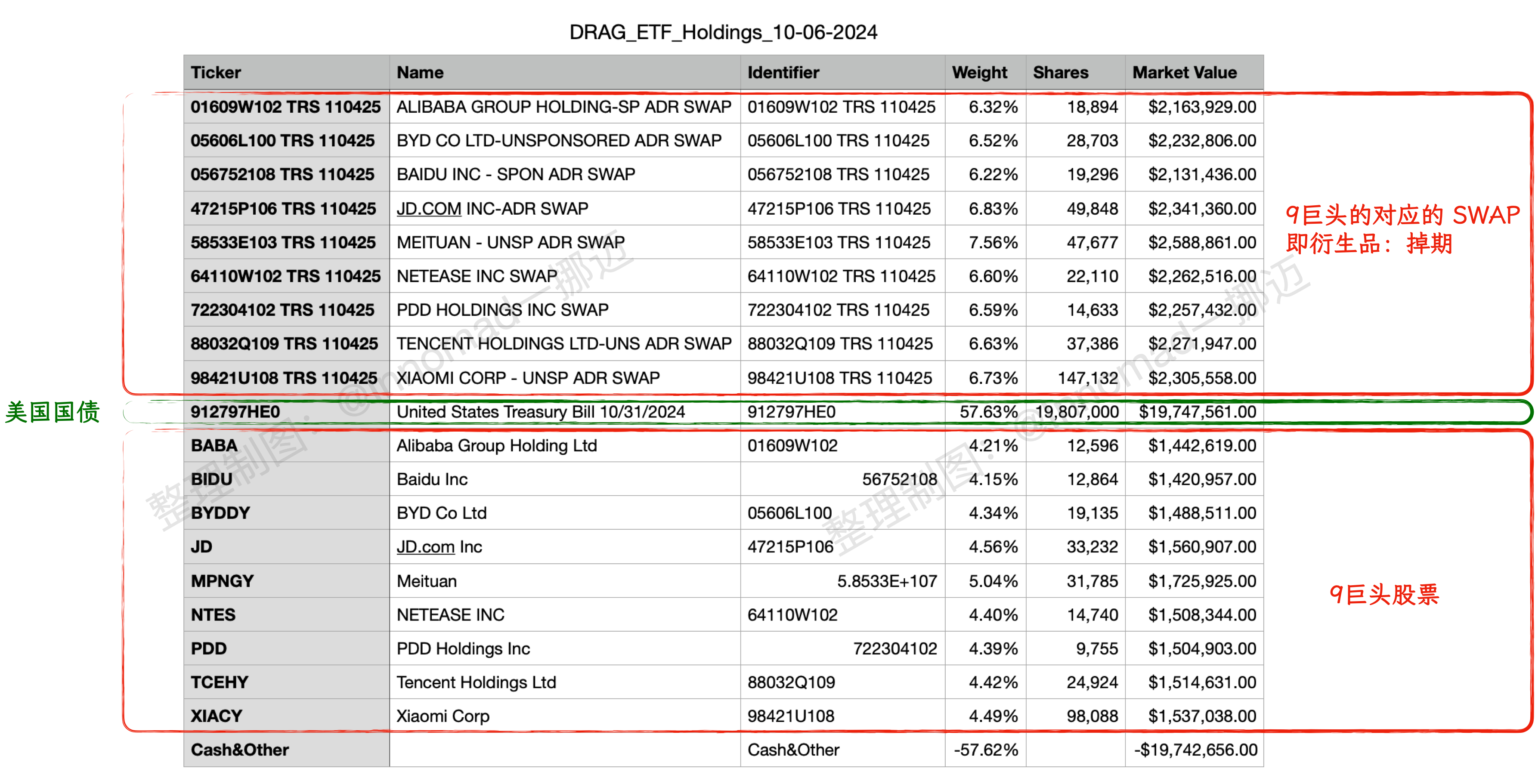The width and height of the screenshot is (1535, 784).
Task: Click the 7.56% weight in MEITUAN swap row
Action: (x=993, y=242)
